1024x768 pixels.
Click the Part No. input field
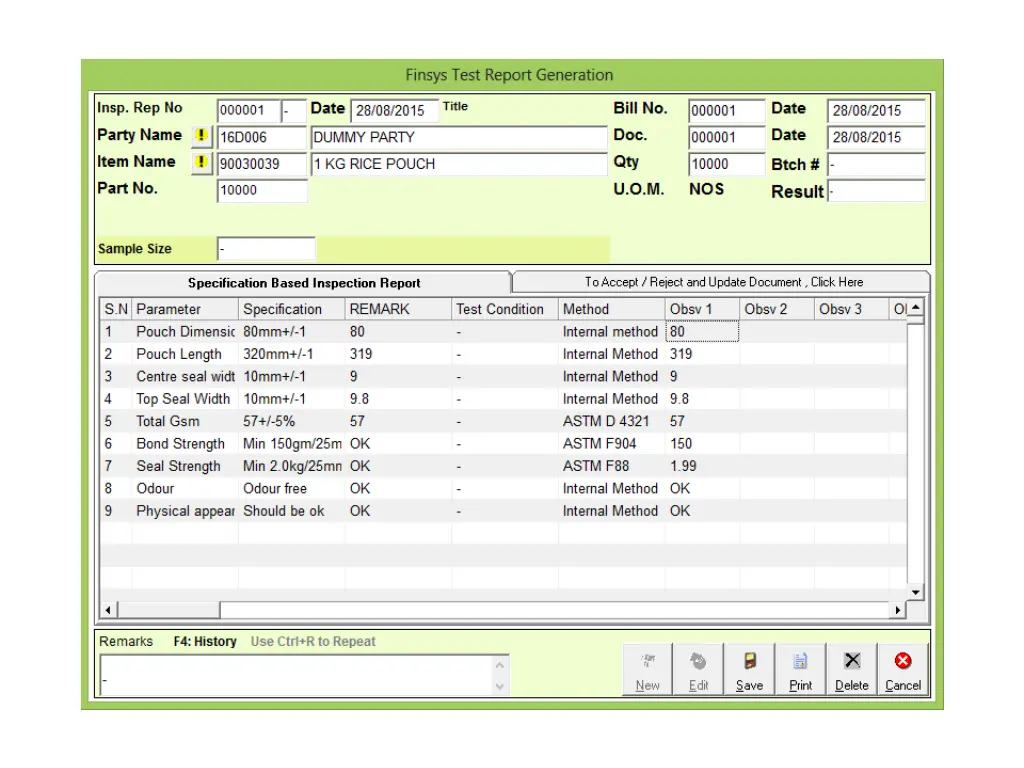point(261,190)
